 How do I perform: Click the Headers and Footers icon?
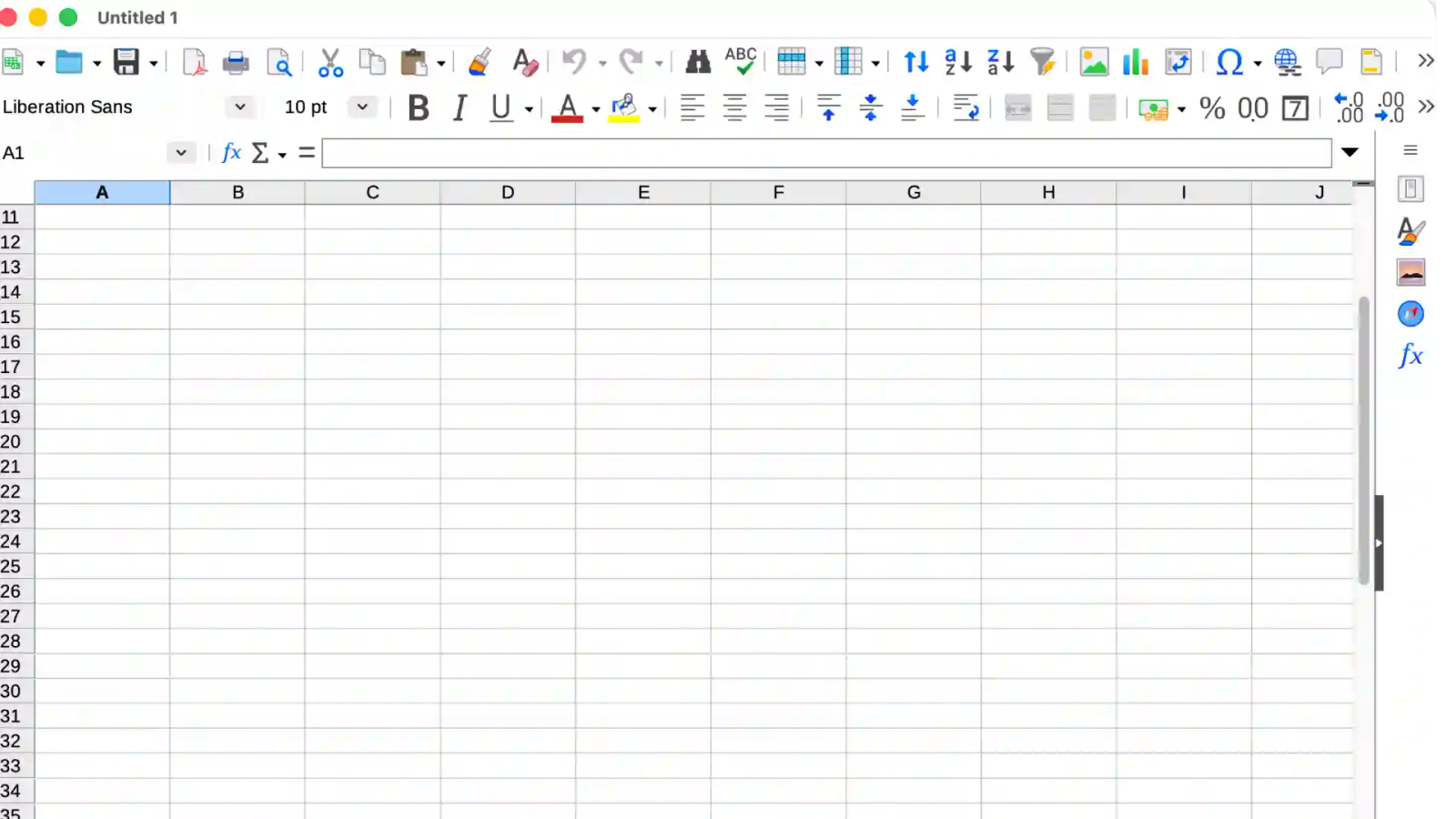point(1371,62)
